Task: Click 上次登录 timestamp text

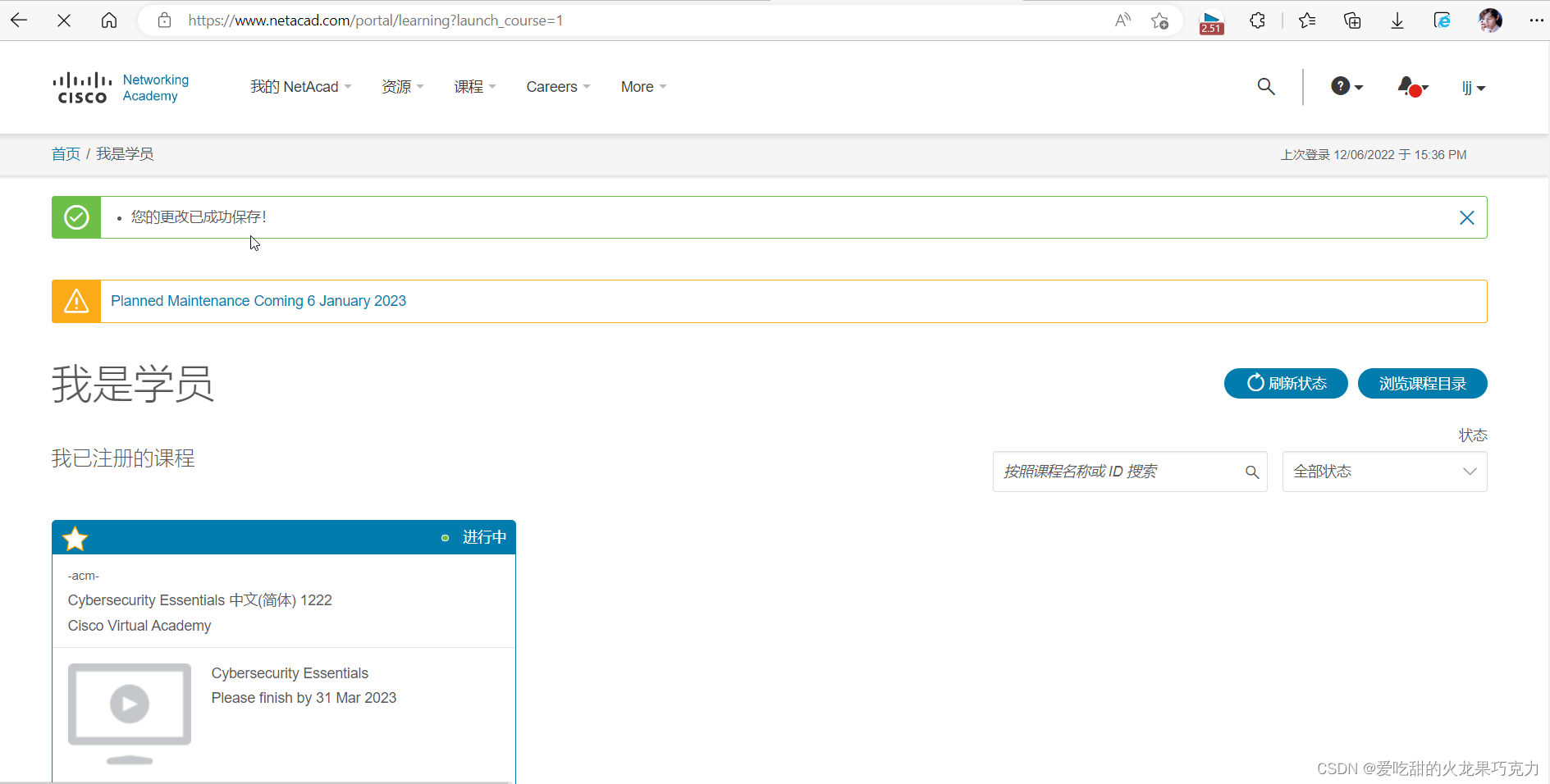Action: tap(1374, 154)
